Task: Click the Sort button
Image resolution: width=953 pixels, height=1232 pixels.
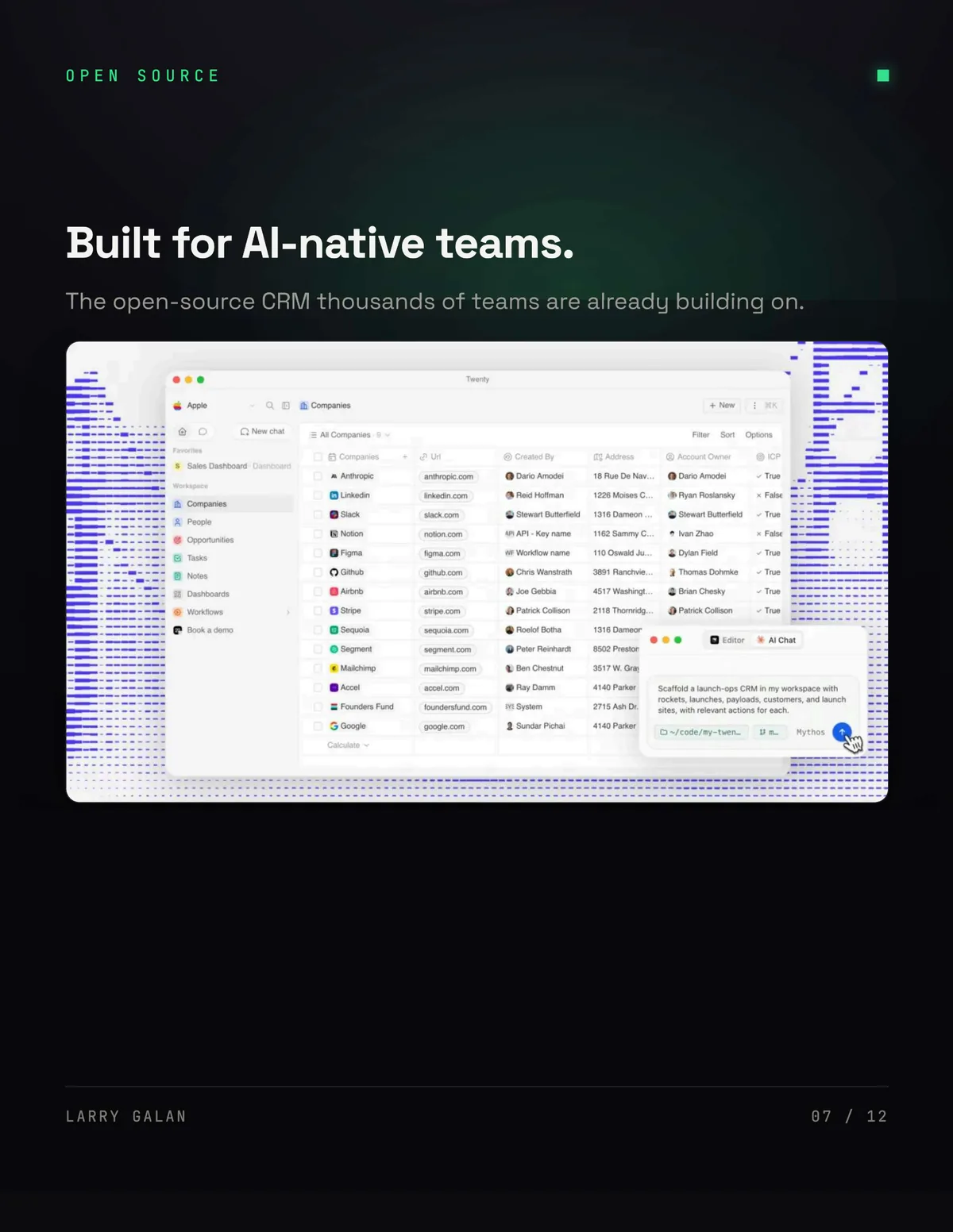Action: click(x=727, y=435)
